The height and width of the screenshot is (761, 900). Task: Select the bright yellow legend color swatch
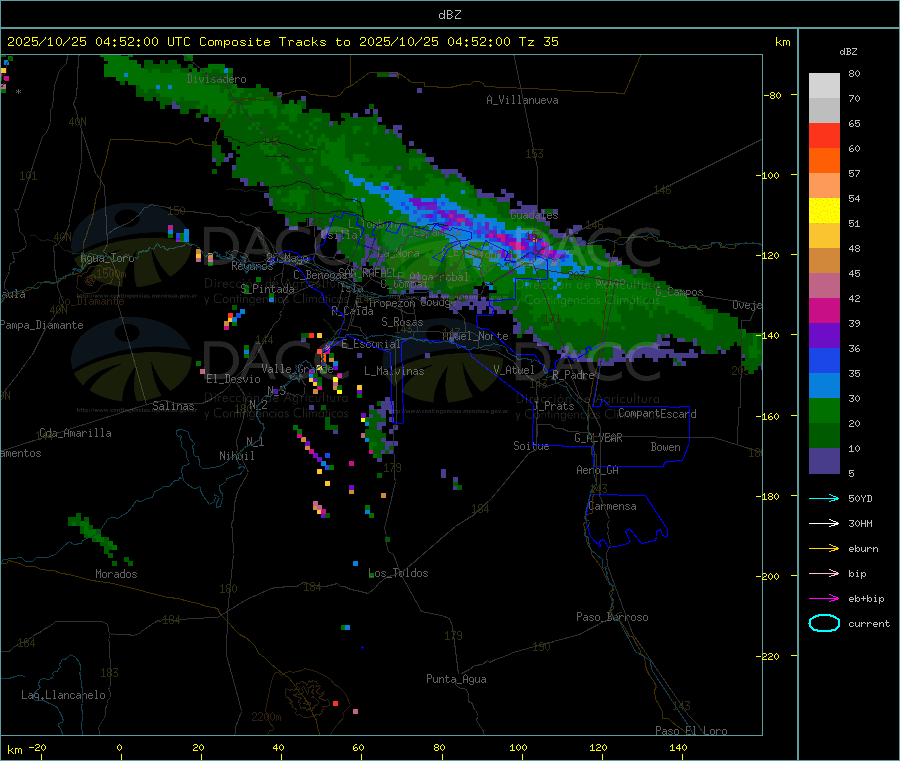click(824, 210)
